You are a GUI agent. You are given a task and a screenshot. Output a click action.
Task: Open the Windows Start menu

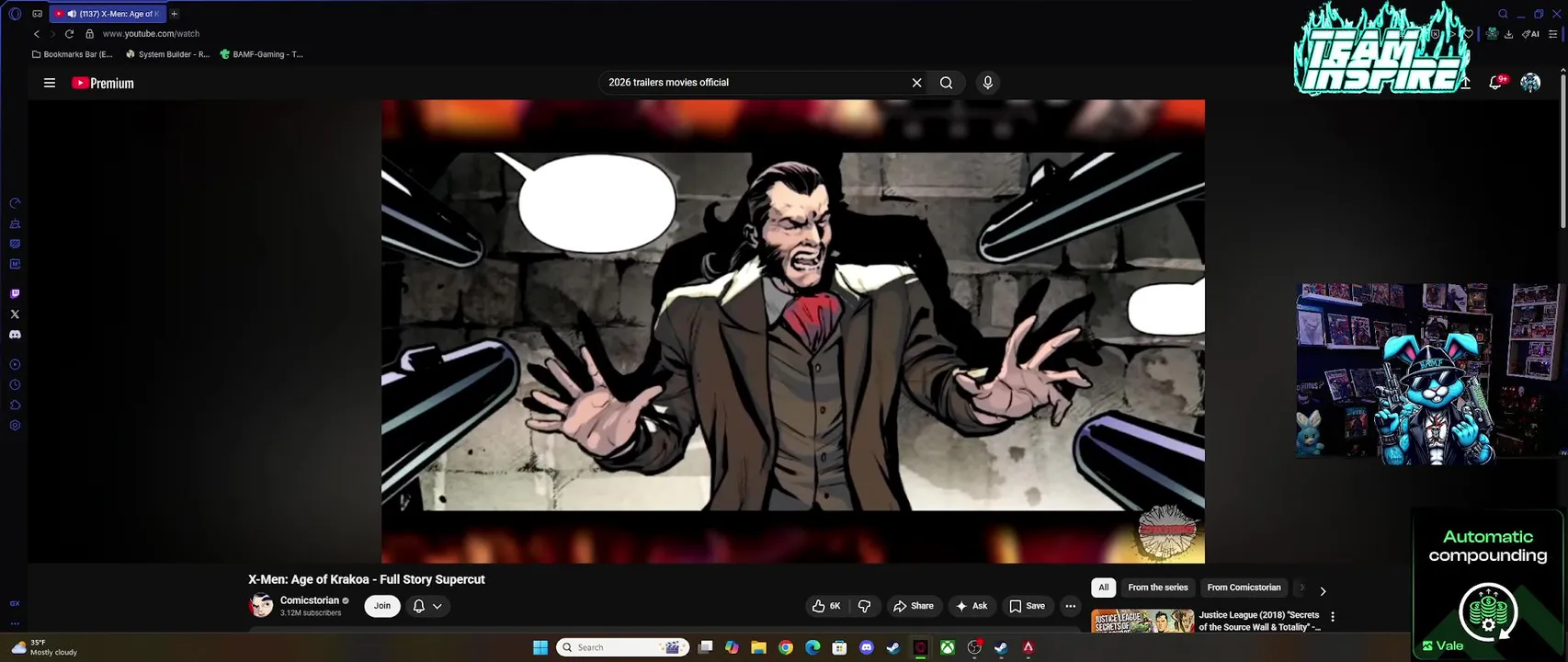point(540,647)
